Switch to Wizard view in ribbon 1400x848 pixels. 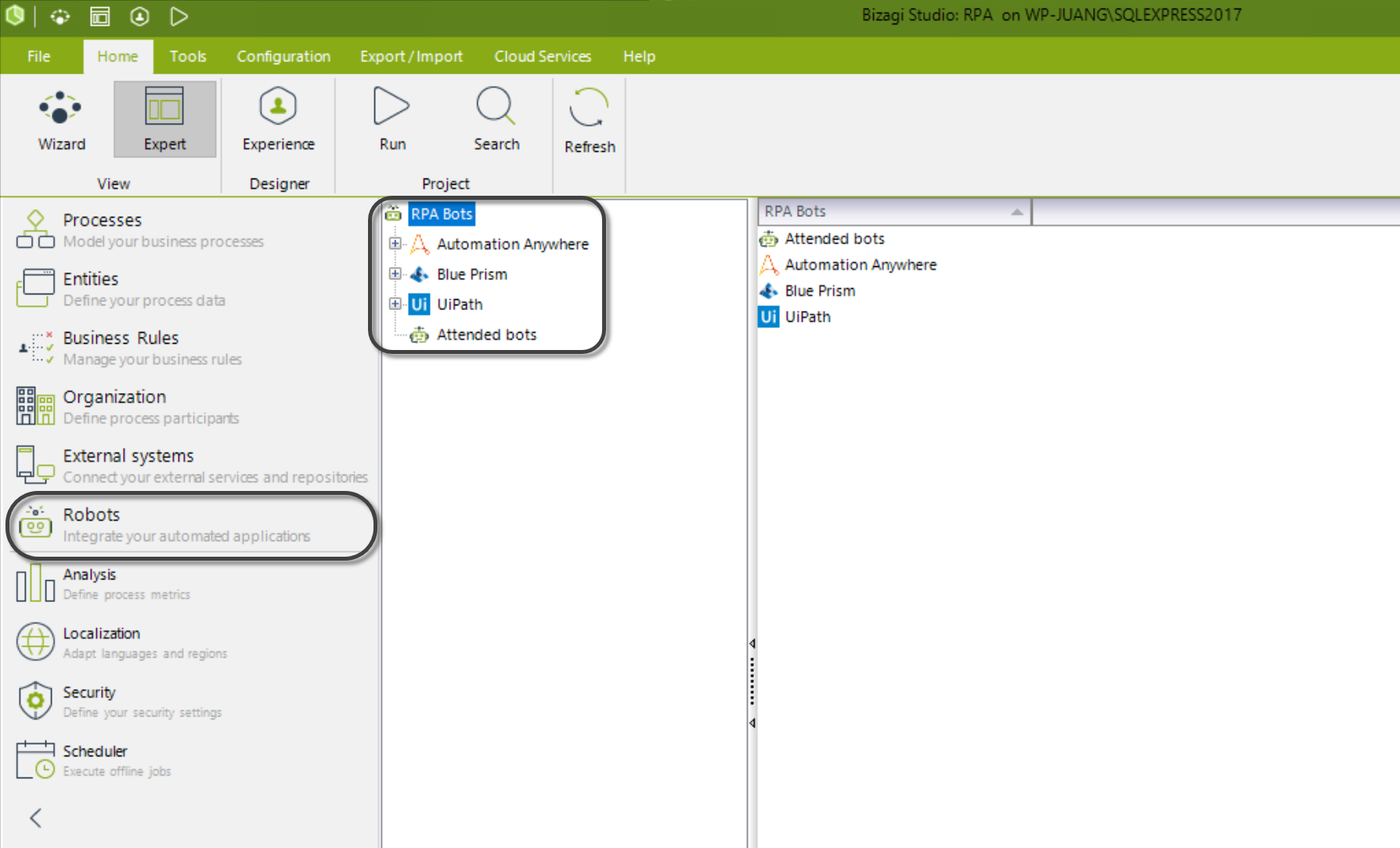[x=62, y=120]
